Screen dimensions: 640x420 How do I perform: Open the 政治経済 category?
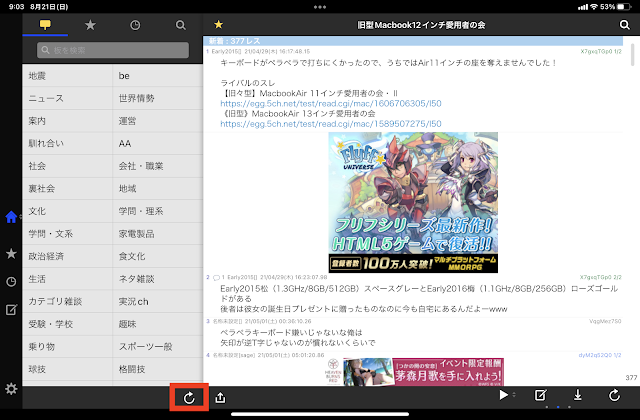[67, 256]
